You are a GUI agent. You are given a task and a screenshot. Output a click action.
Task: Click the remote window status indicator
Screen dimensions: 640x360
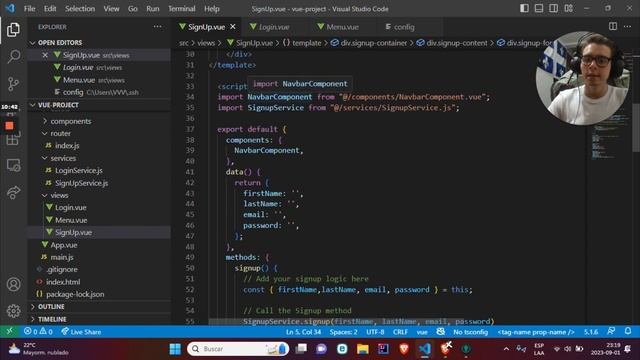coord(9,331)
